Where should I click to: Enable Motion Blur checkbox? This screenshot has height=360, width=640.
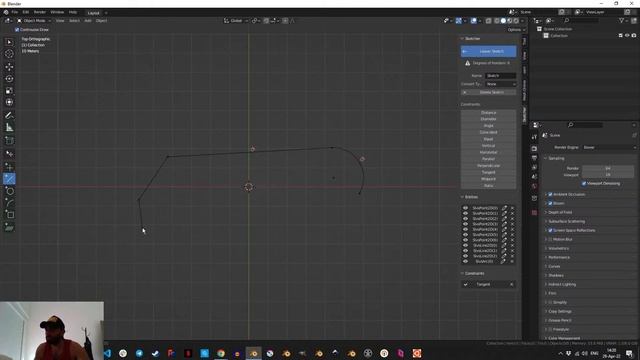click(550, 239)
